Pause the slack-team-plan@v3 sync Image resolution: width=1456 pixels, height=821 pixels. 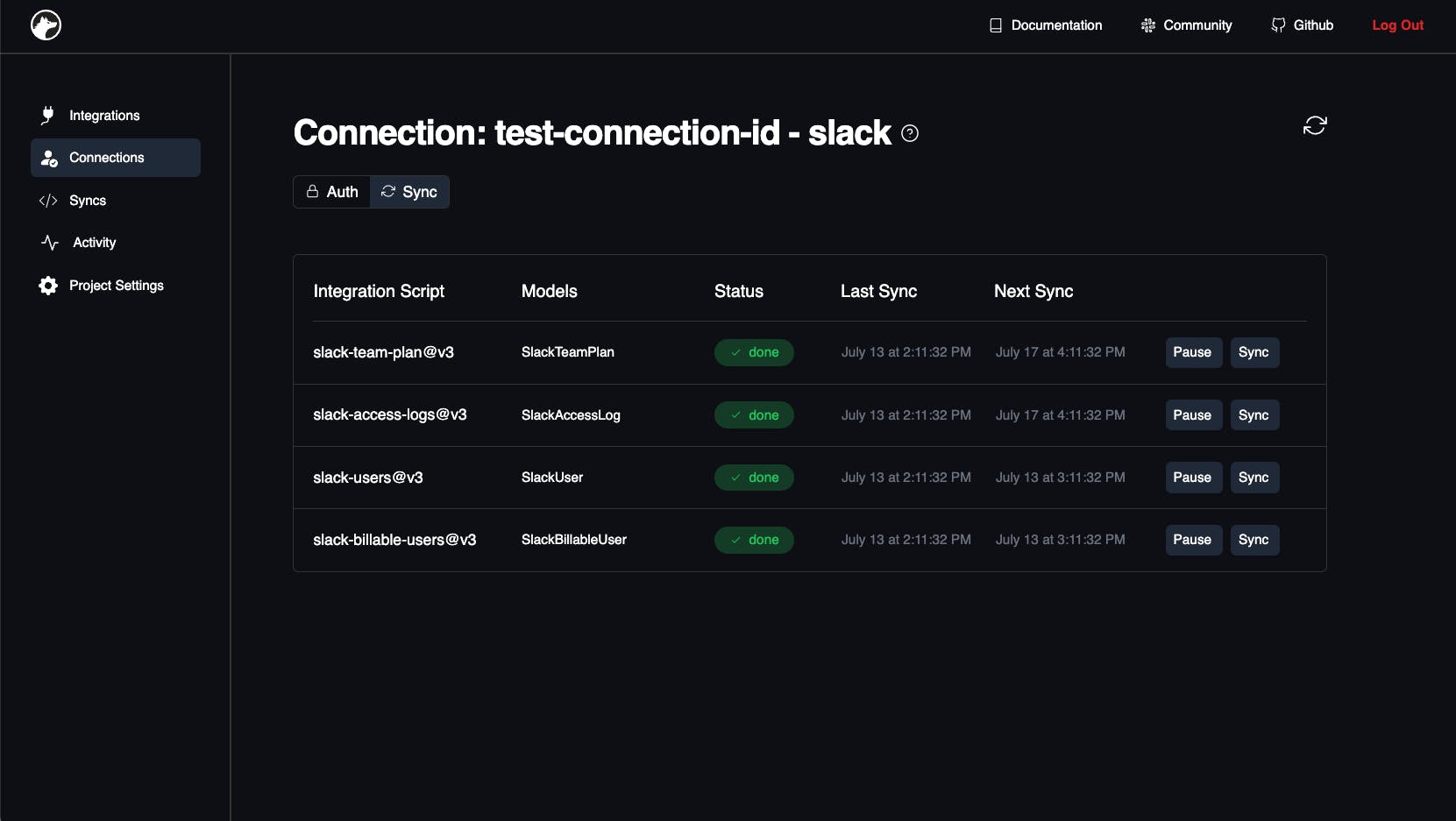1192,352
